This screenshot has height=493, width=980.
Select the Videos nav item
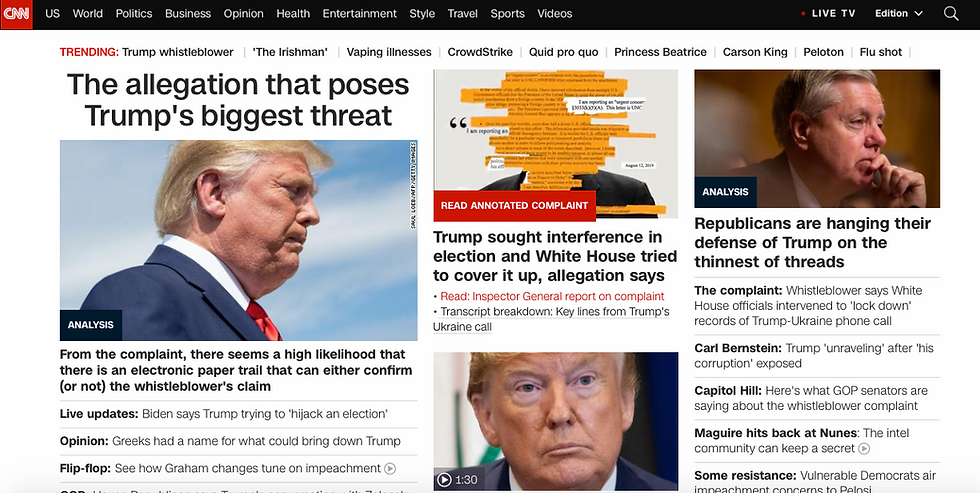tap(554, 14)
